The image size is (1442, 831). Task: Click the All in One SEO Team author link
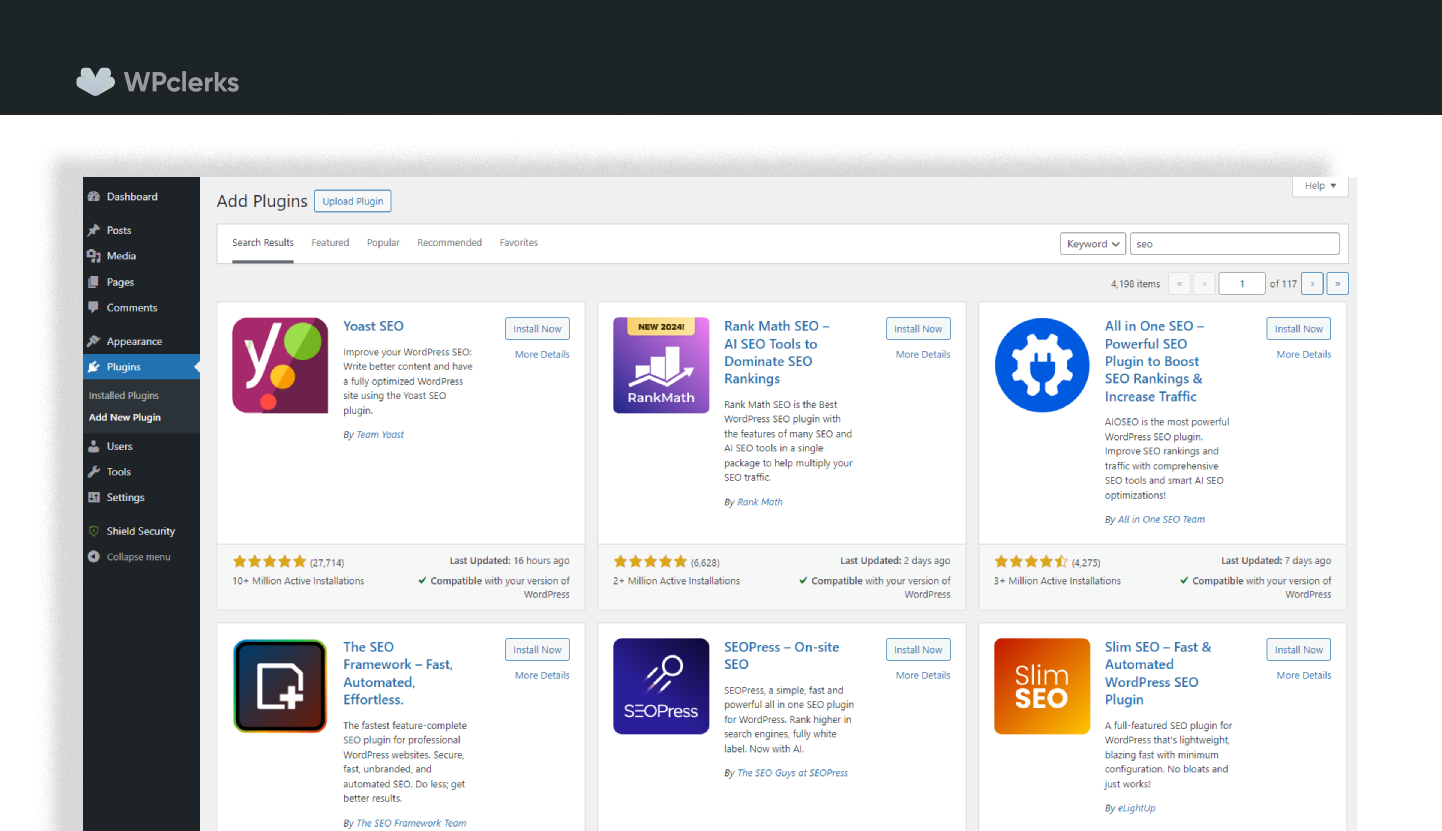tap(1161, 520)
